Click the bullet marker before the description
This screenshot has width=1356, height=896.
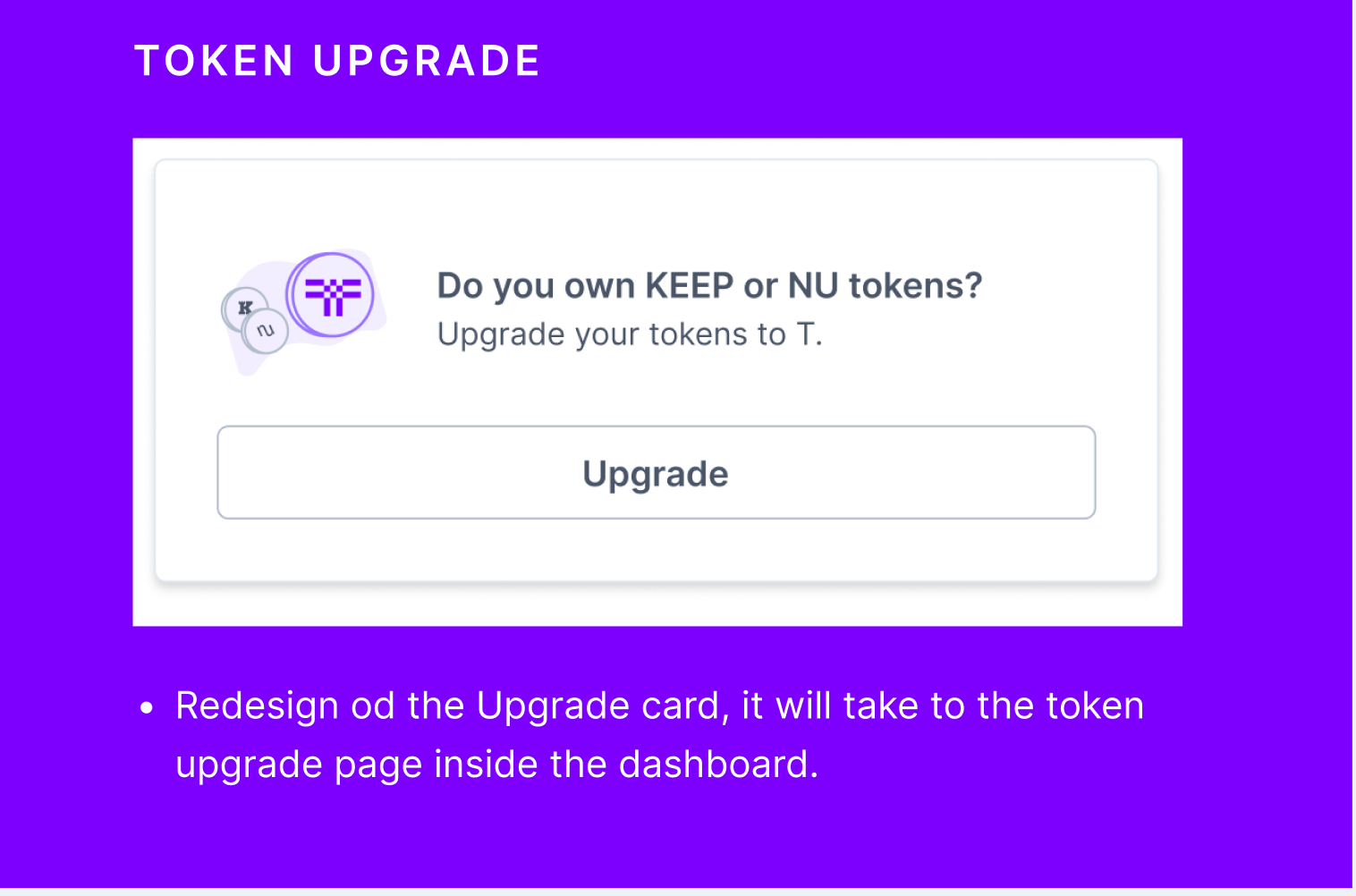[146, 706]
